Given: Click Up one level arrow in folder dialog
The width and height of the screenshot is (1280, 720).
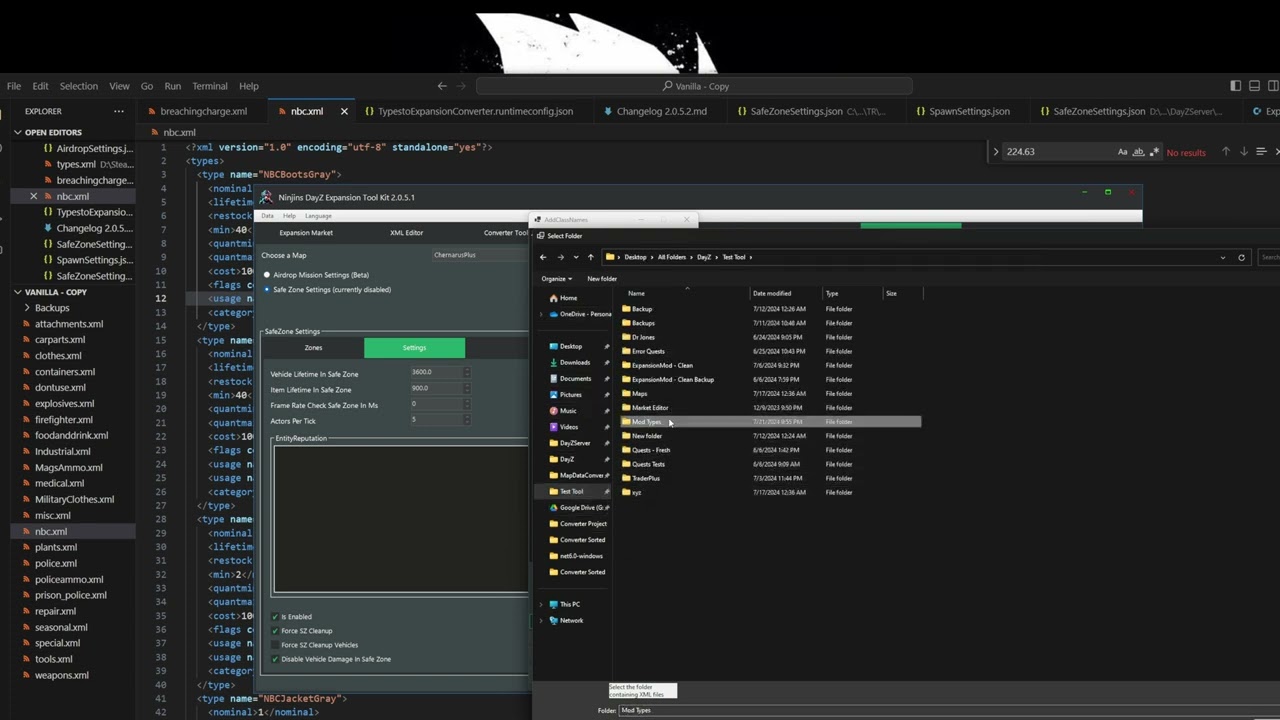Looking at the screenshot, I should click(x=590, y=257).
